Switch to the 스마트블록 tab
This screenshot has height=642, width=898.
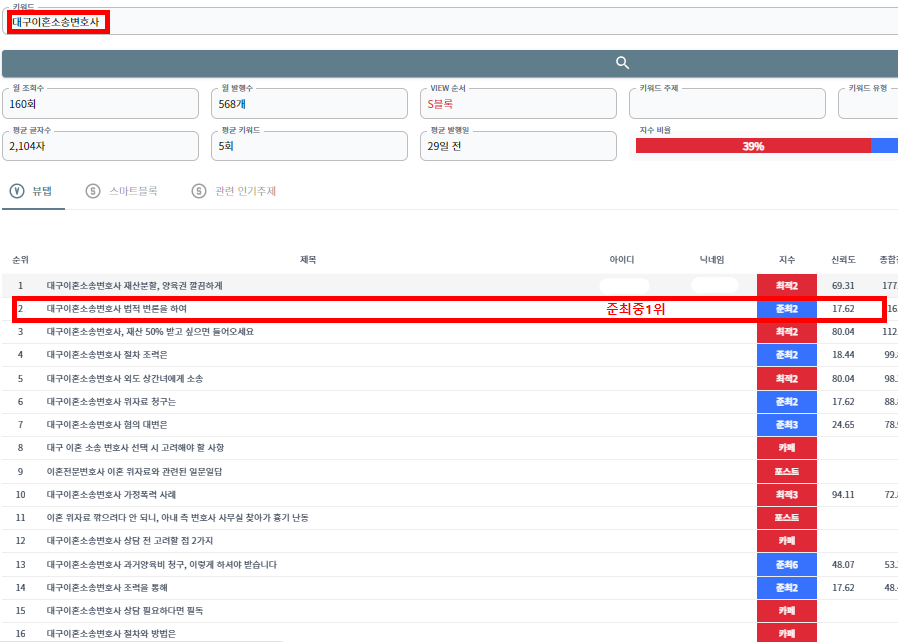point(133,190)
